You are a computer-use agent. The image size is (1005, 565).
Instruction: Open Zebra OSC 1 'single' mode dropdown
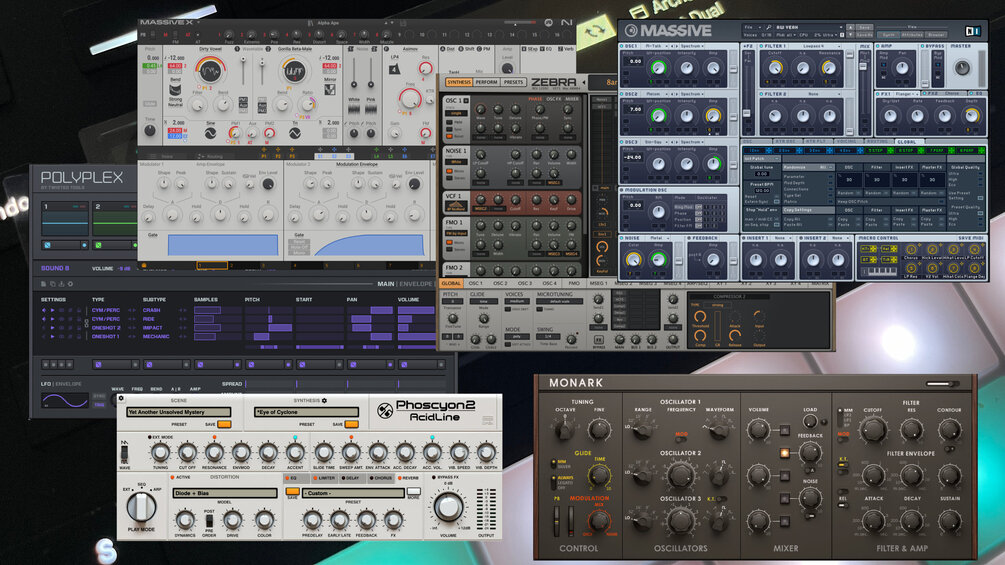[x=456, y=113]
